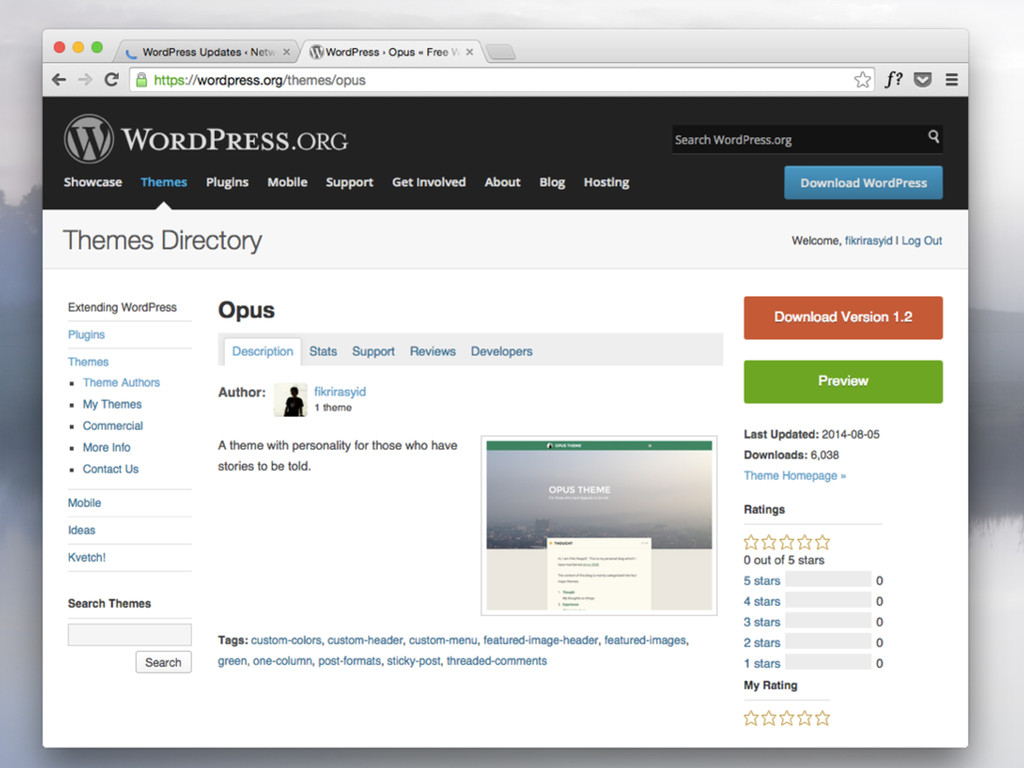Open the f? font extension icon
The height and width of the screenshot is (768, 1024).
893,80
